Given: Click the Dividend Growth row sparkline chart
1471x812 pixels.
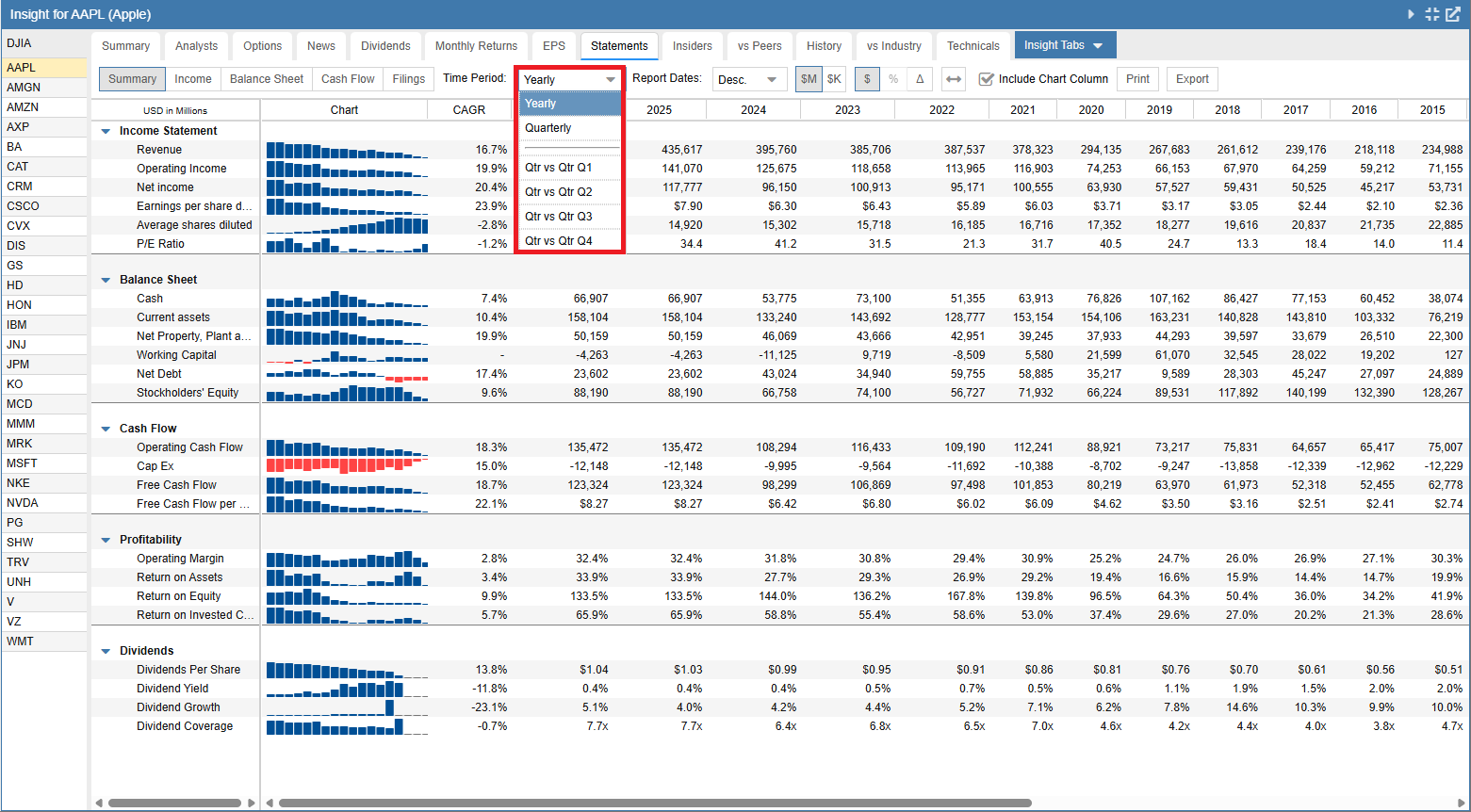Looking at the screenshot, I should click(x=347, y=707).
